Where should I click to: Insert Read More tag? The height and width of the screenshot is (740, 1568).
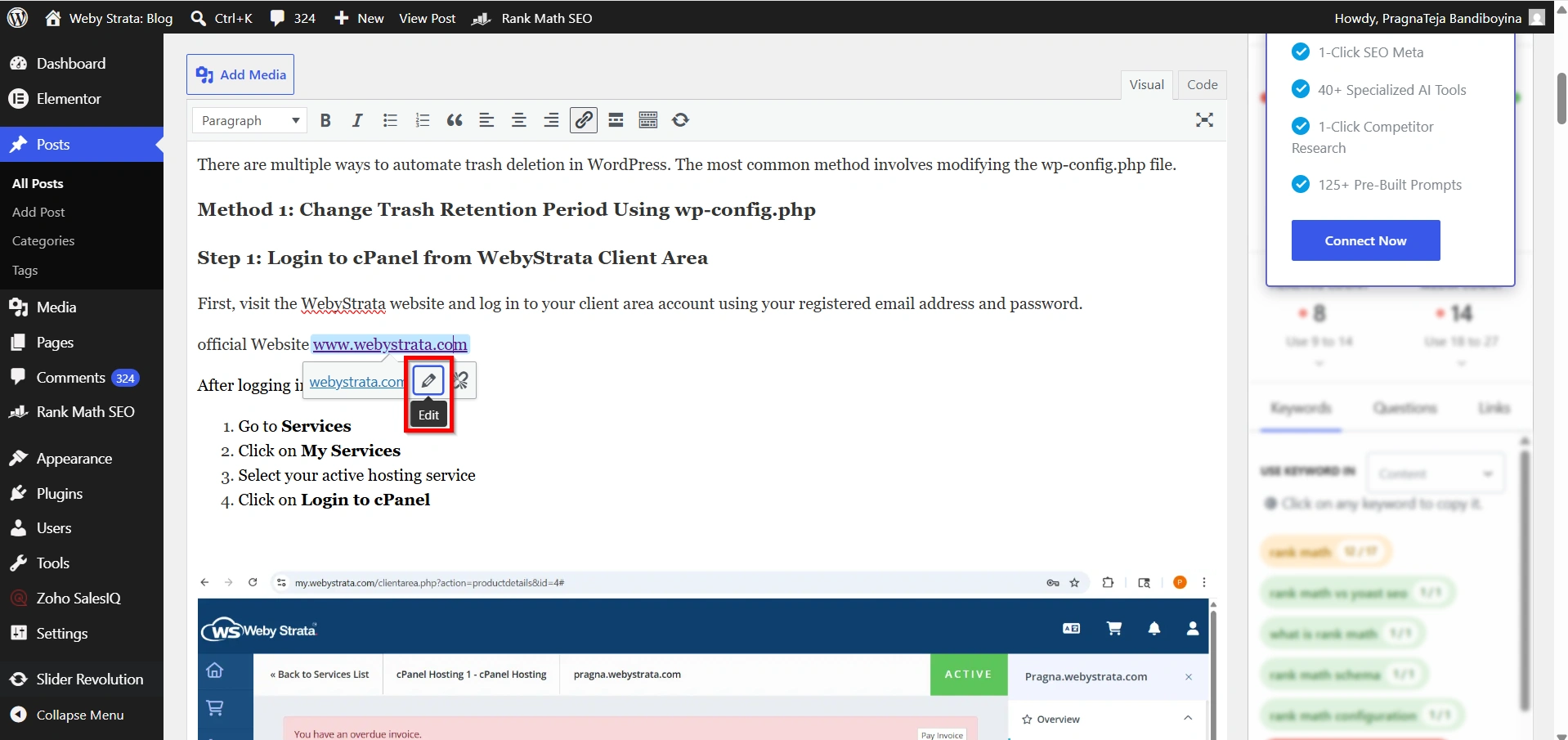pos(616,120)
